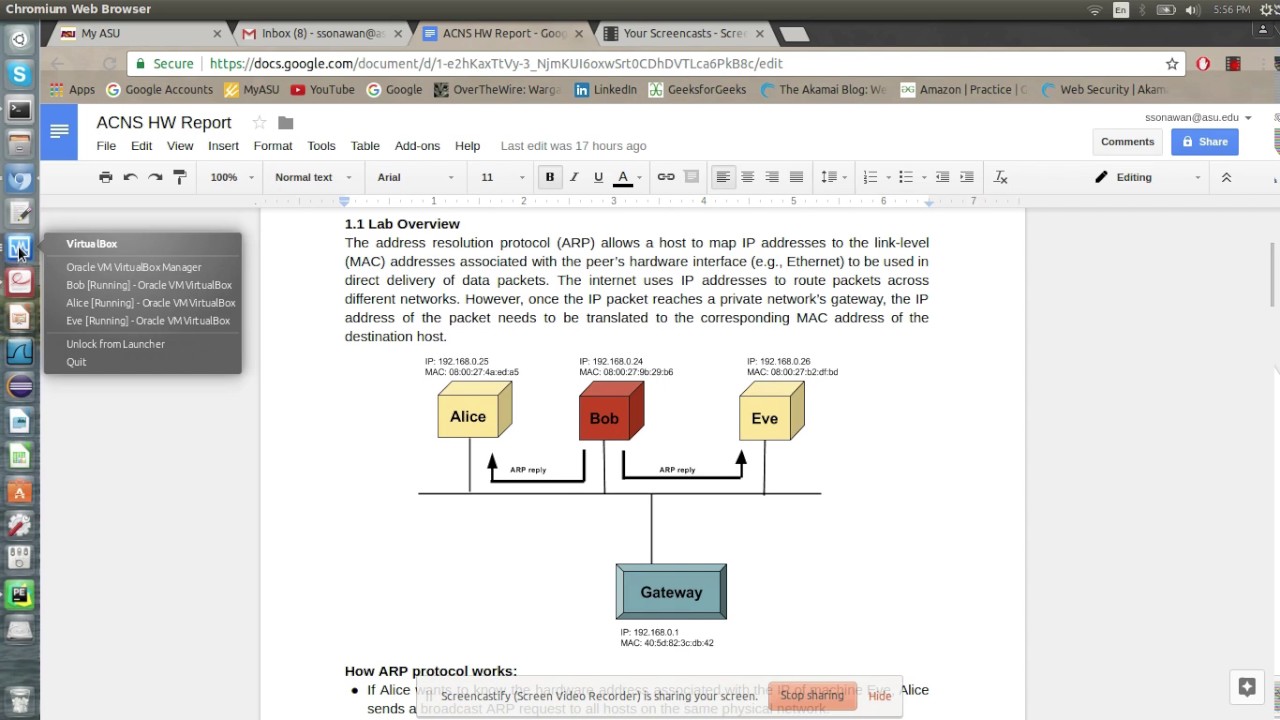Click the Insert comment icon

tap(691, 177)
